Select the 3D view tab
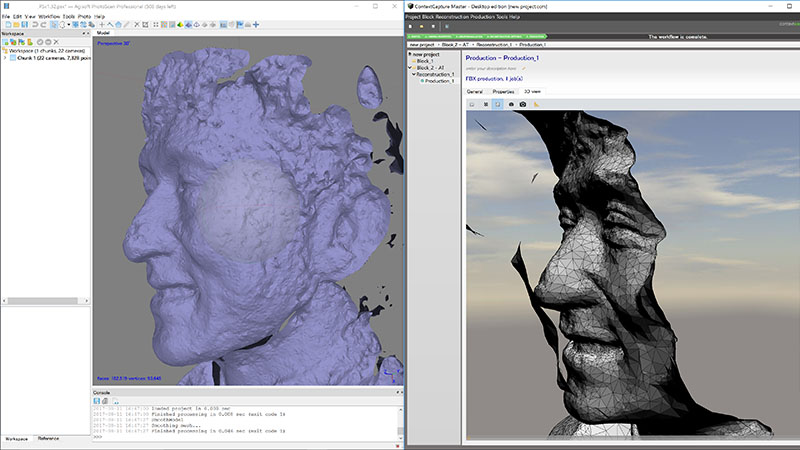The width and height of the screenshot is (800, 450). 532,92
